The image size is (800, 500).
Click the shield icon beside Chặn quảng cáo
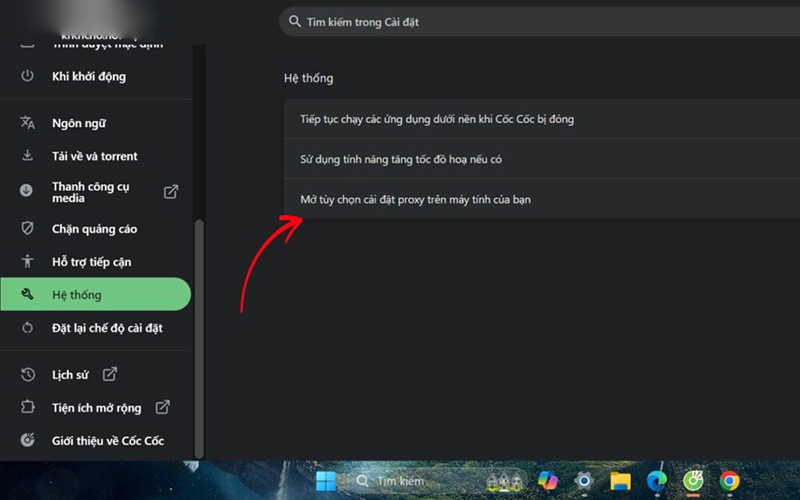[x=27, y=228]
